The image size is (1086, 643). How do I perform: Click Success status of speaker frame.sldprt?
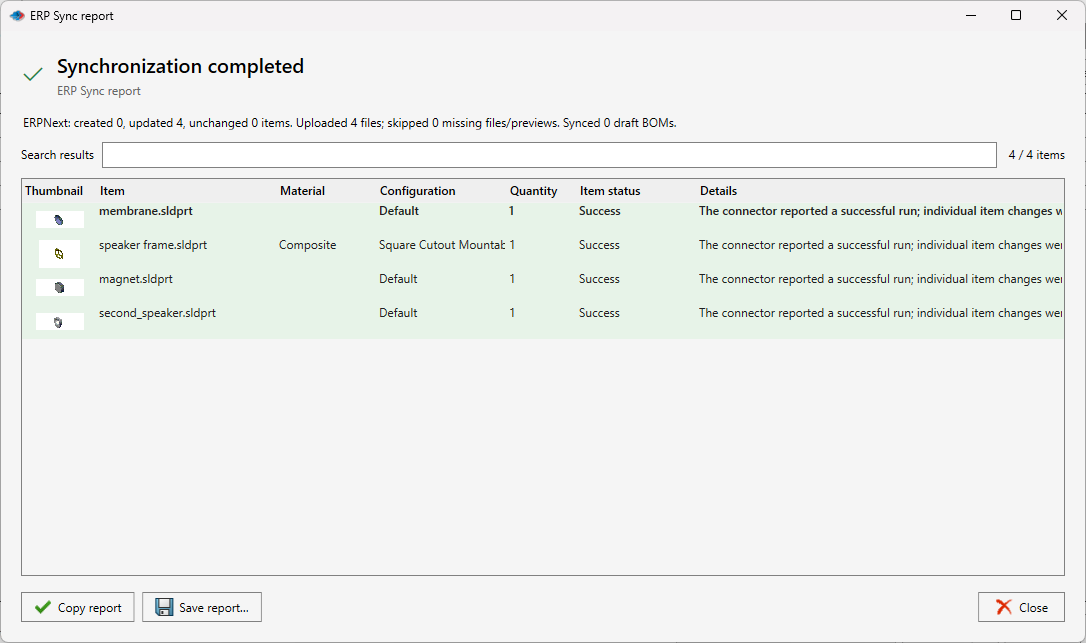coord(600,245)
